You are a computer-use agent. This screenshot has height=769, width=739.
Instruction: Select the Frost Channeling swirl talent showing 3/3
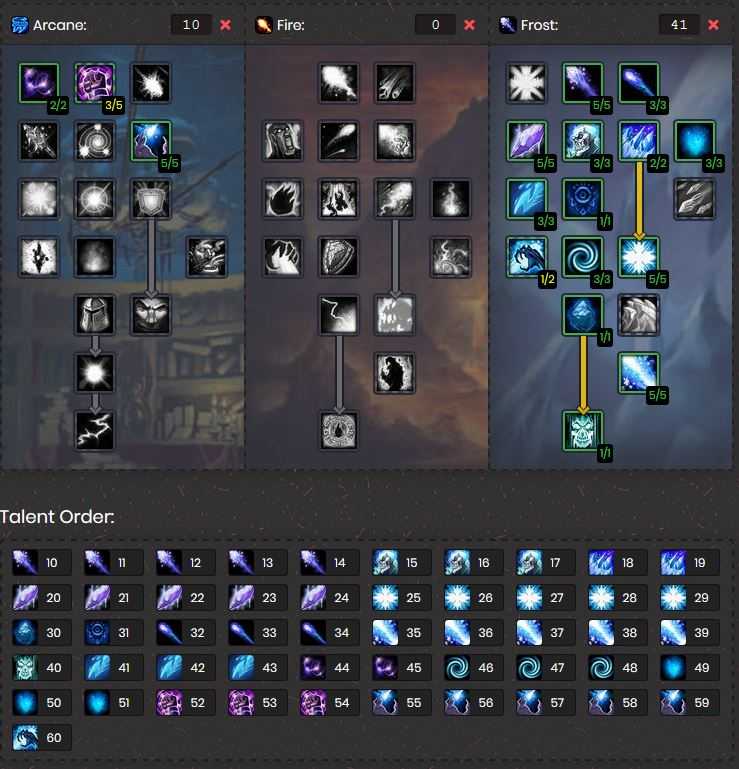(x=582, y=256)
